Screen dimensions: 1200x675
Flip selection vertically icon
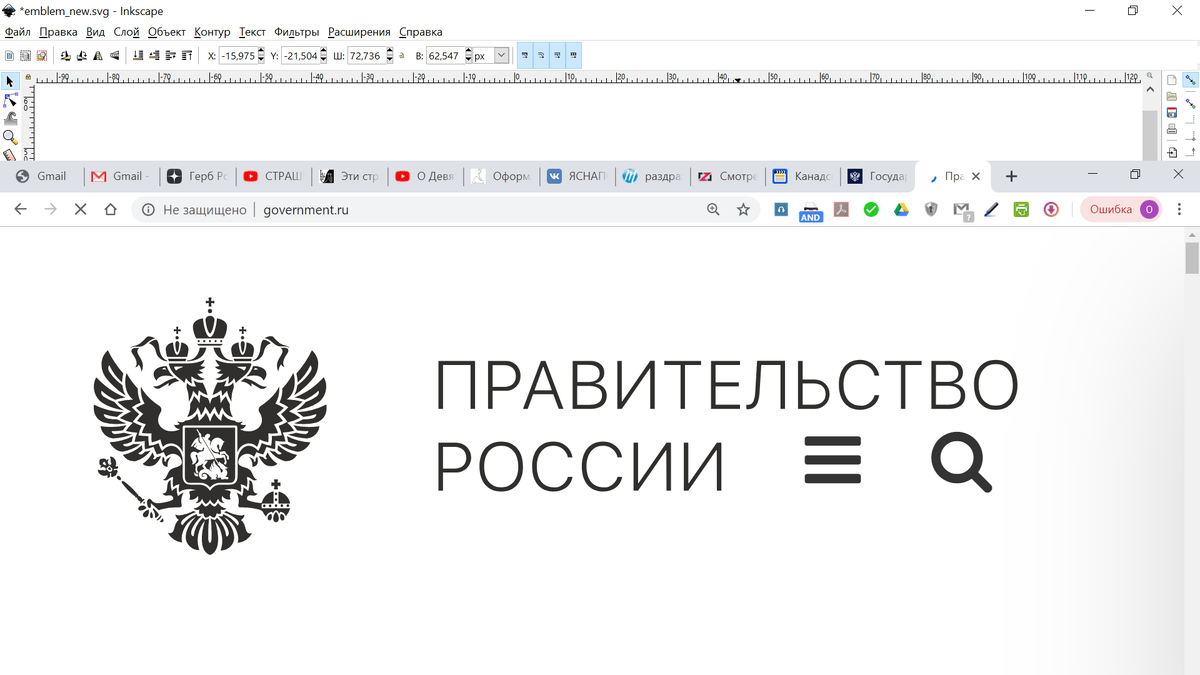(115, 56)
